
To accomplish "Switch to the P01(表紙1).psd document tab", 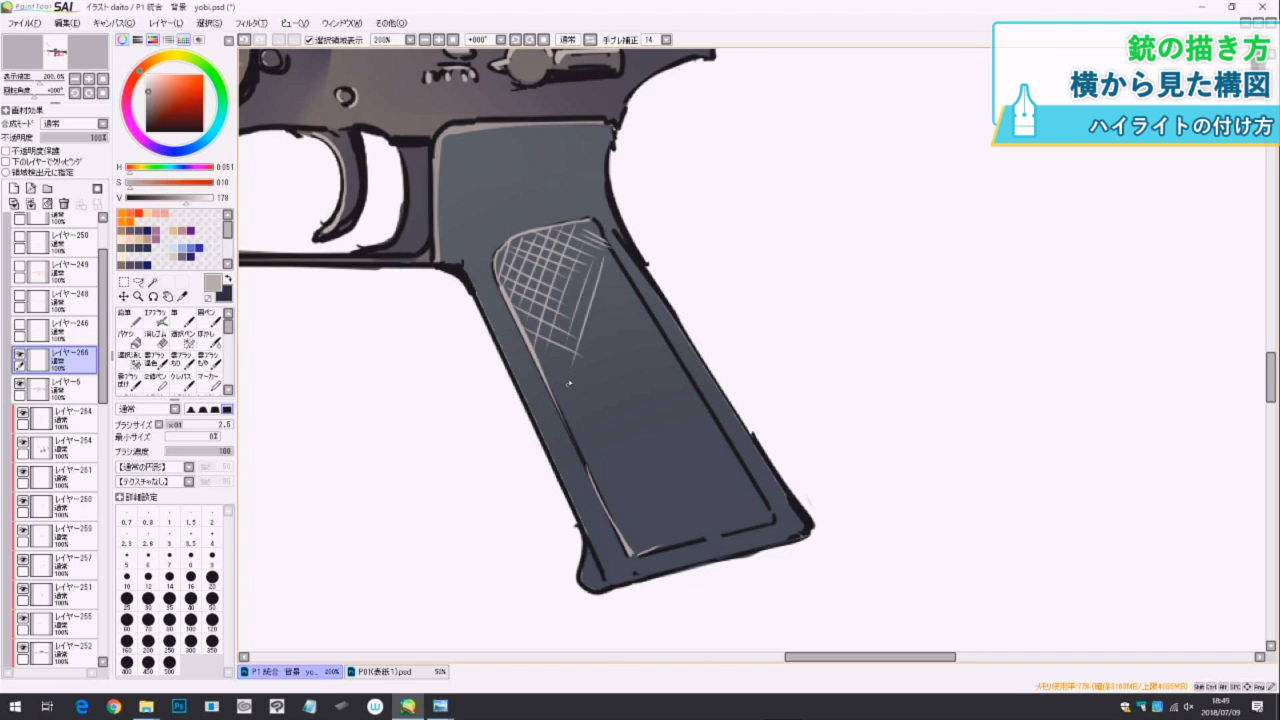I will coord(383,672).
